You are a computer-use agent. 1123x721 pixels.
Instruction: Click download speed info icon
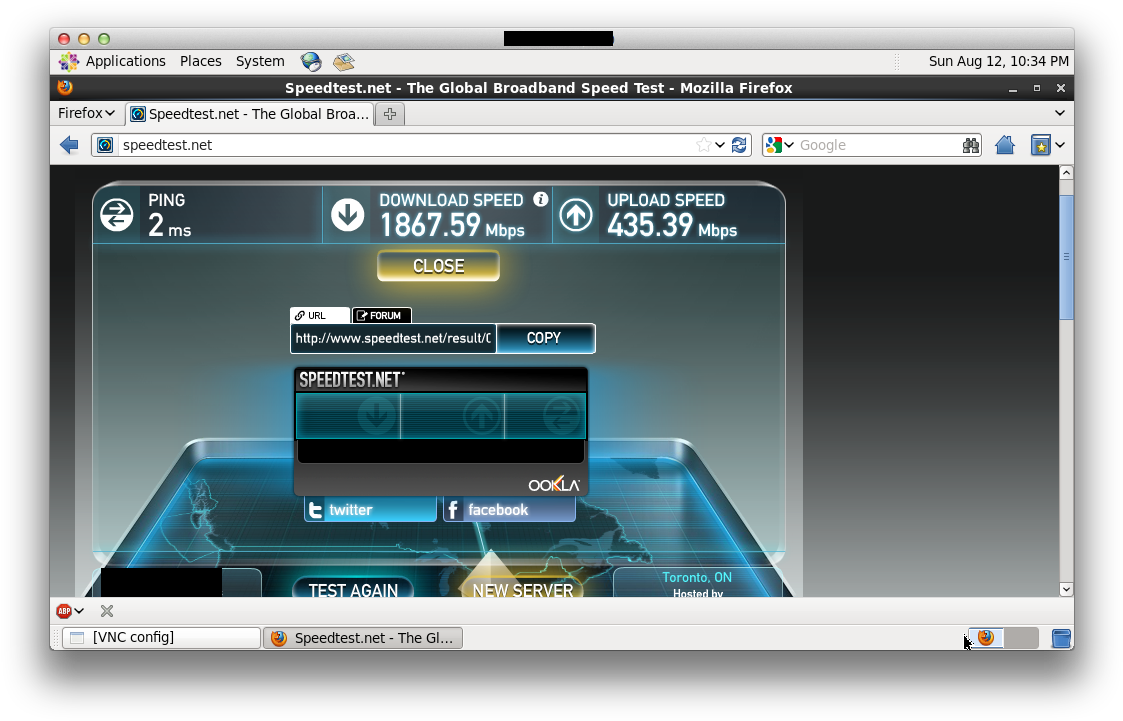(541, 199)
